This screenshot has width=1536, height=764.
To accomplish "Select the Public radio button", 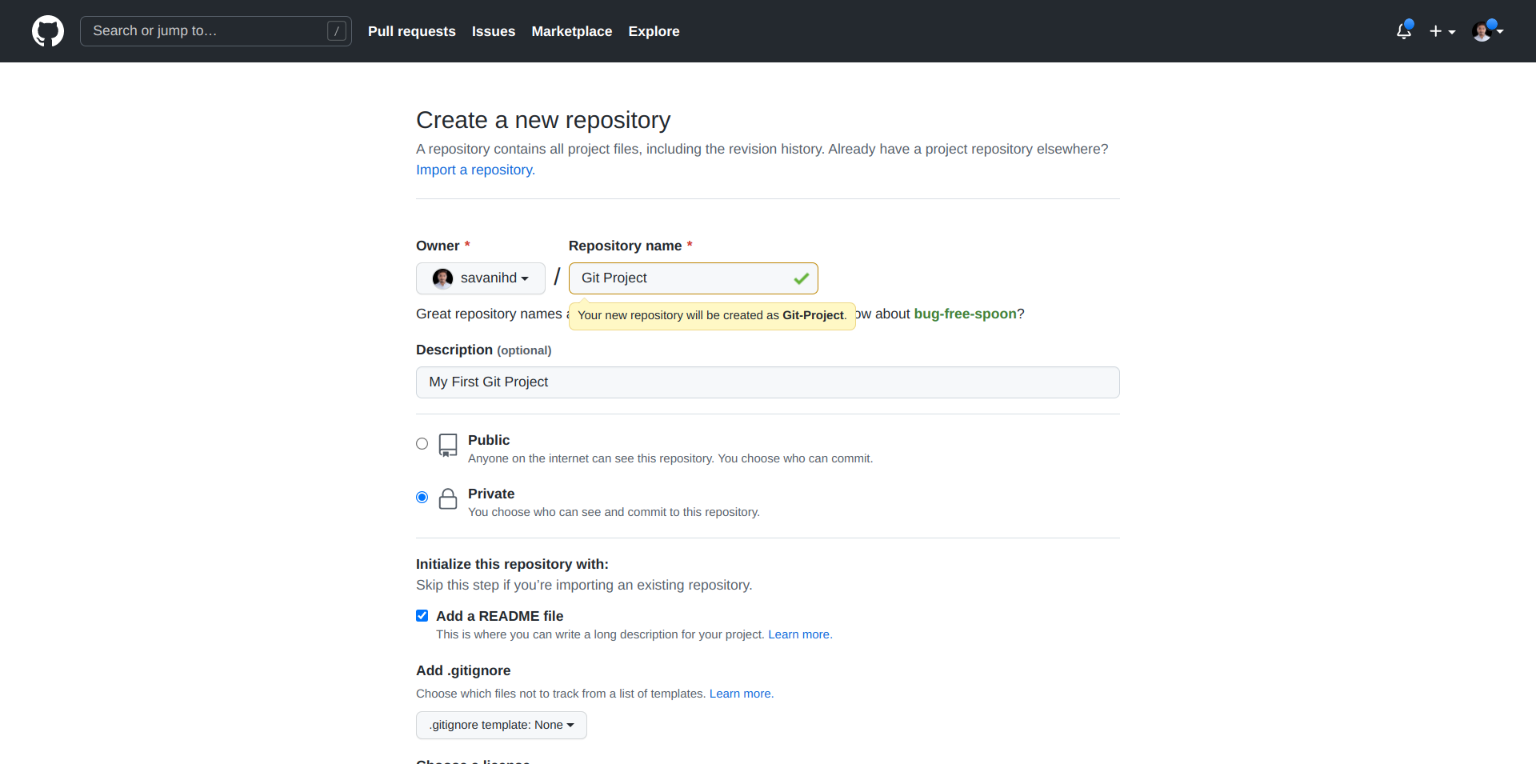I will tap(422, 444).
